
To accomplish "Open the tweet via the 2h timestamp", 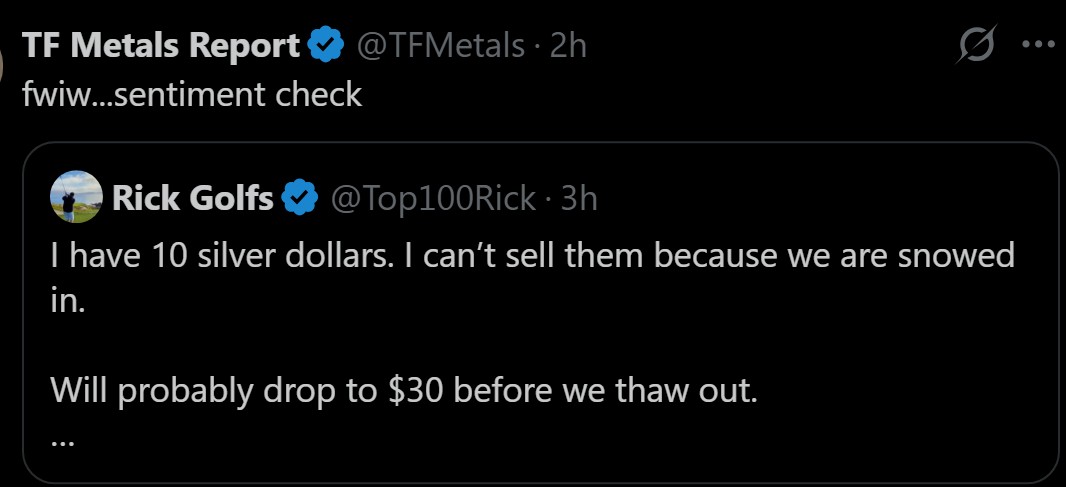I will pyautogui.click(x=569, y=46).
